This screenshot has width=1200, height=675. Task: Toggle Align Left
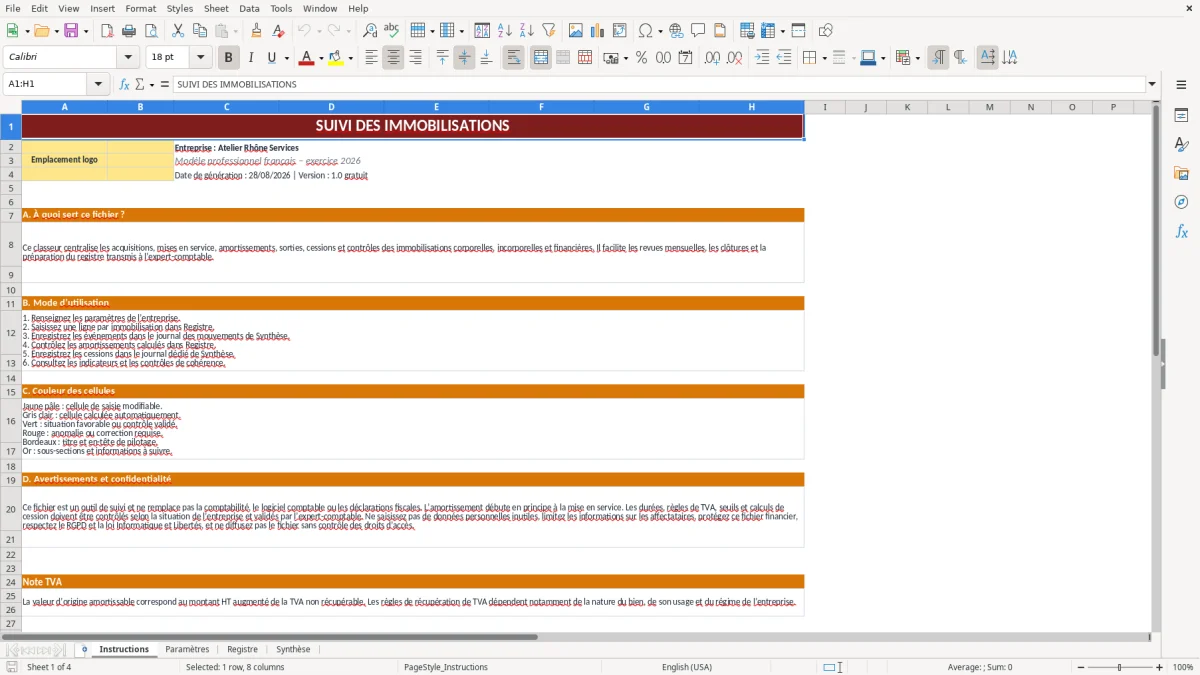372,58
